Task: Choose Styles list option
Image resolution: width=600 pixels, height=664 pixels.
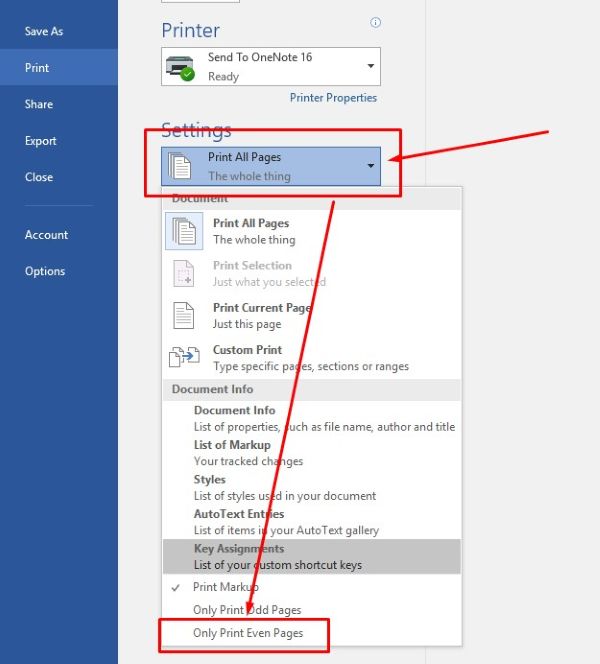Action: pyautogui.click(x=312, y=487)
